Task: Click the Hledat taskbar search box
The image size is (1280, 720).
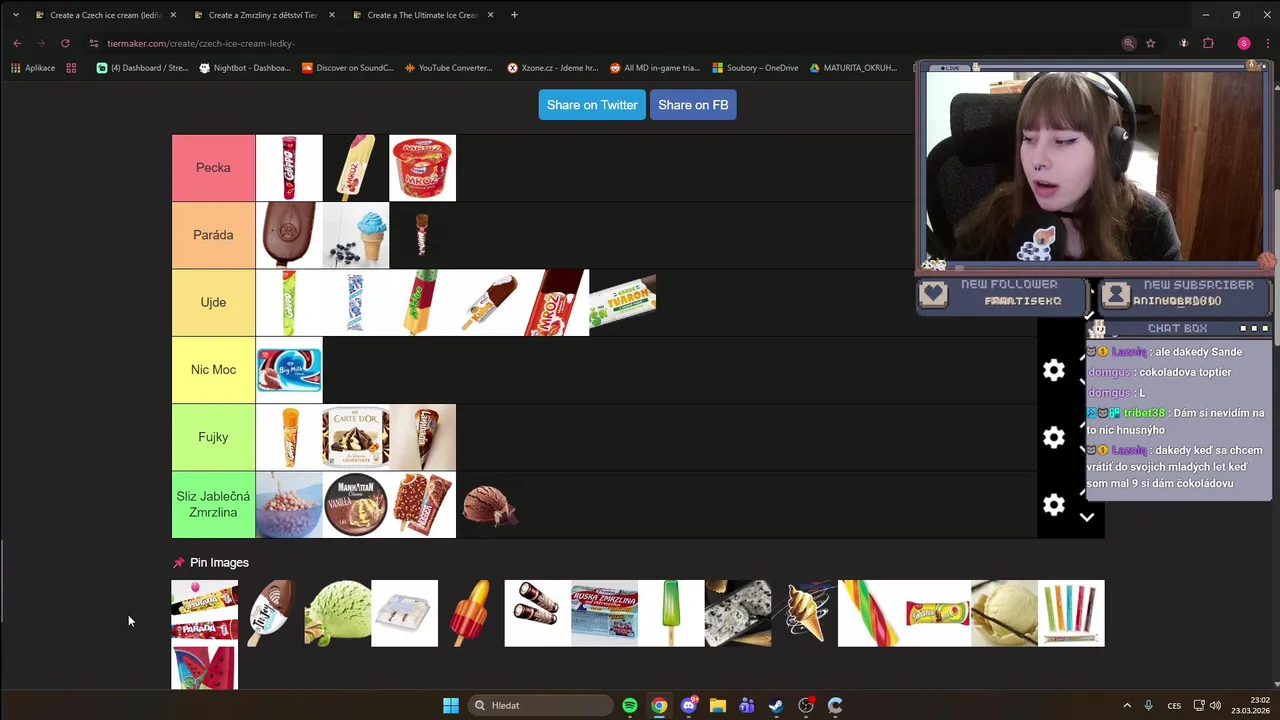Action: click(540, 705)
